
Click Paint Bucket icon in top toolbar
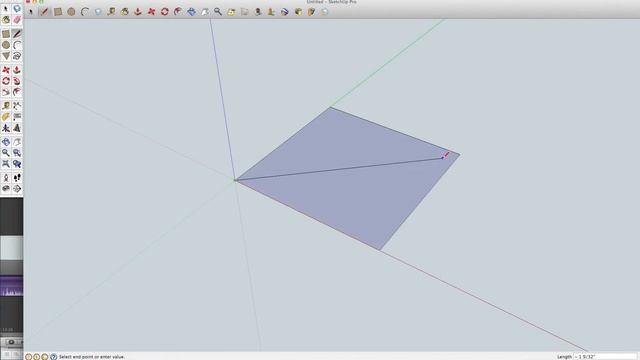(124, 12)
